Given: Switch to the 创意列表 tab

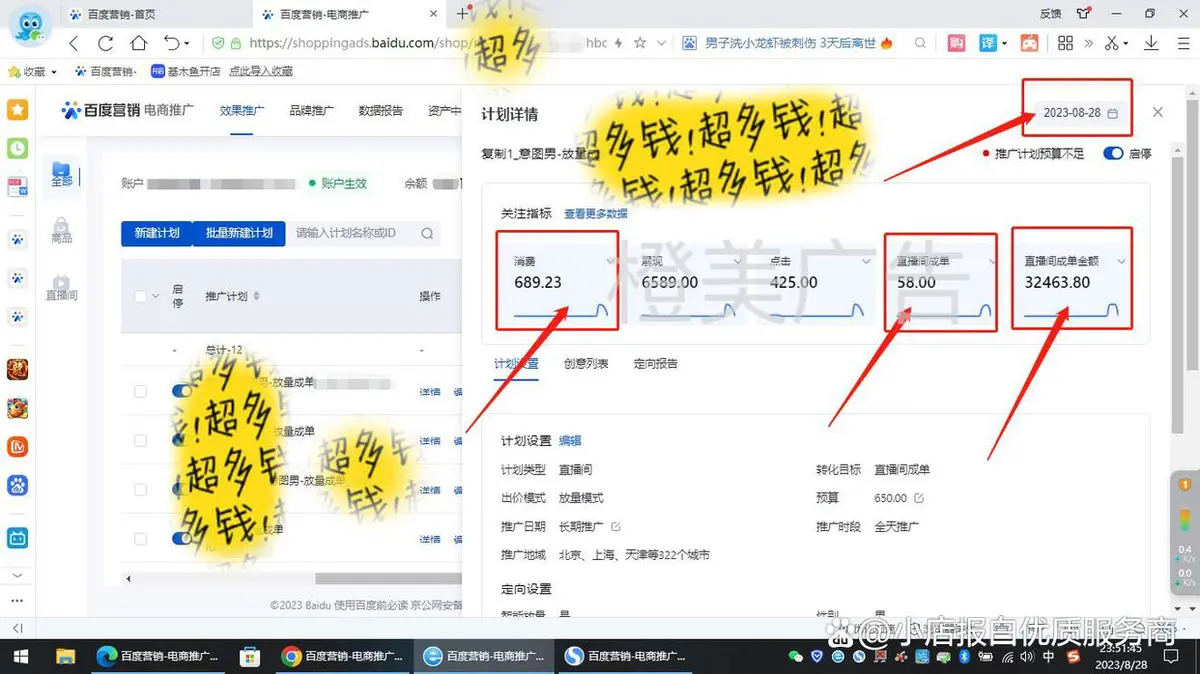Looking at the screenshot, I should (585, 364).
